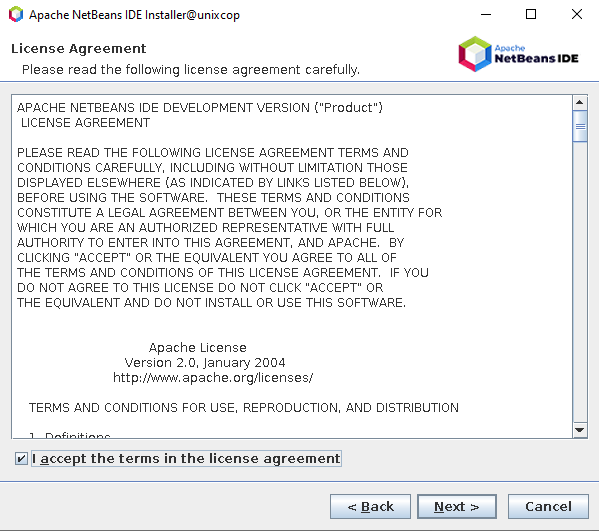The image size is (599, 531).
Task: Click the license scrollbar thumb
Action: (x=580, y=126)
